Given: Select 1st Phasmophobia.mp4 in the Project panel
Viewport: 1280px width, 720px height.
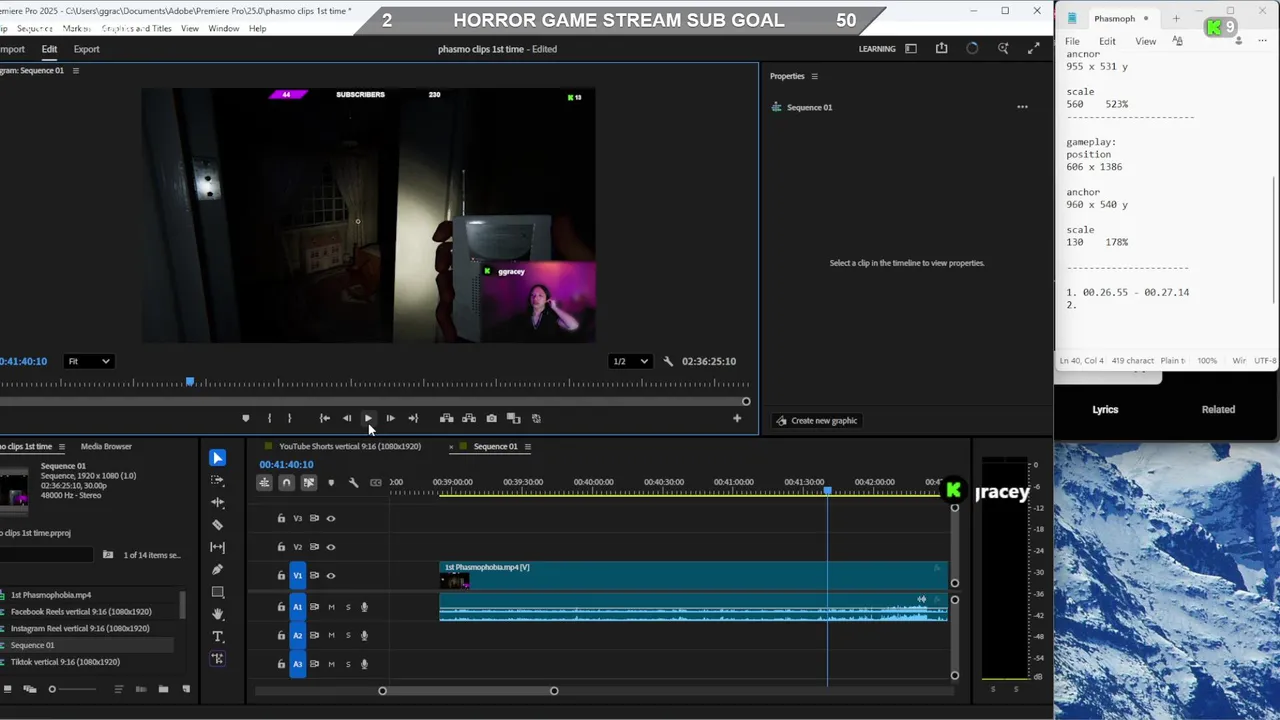Looking at the screenshot, I should tap(51, 595).
